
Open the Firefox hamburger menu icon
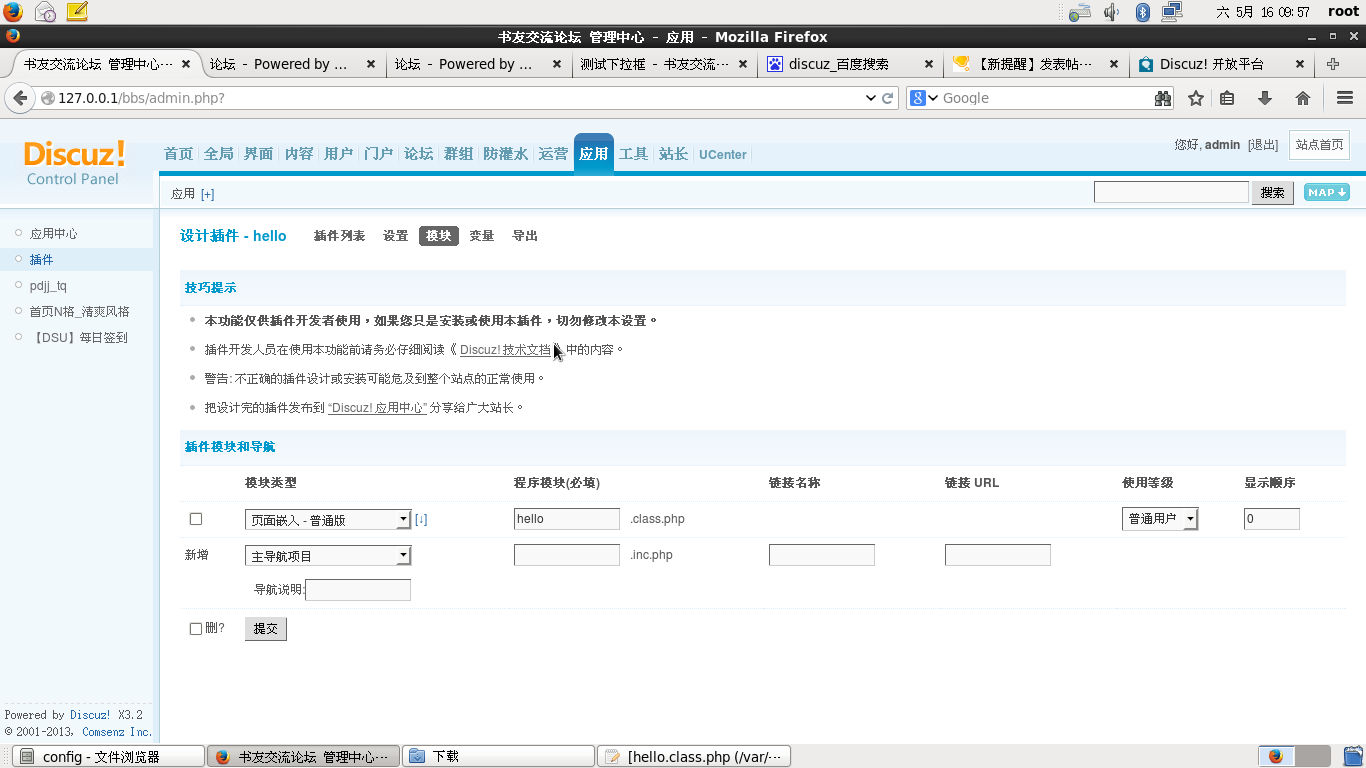[x=1345, y=97]
